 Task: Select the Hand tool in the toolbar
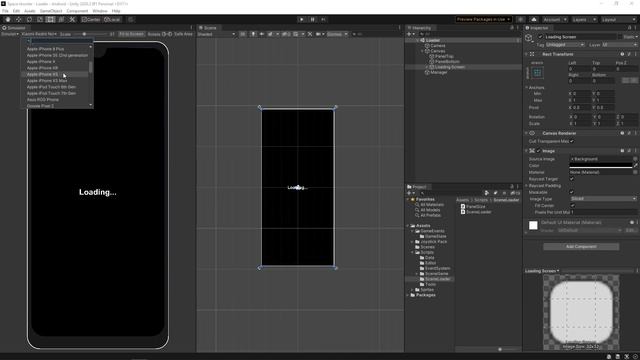tap(8, 20)
